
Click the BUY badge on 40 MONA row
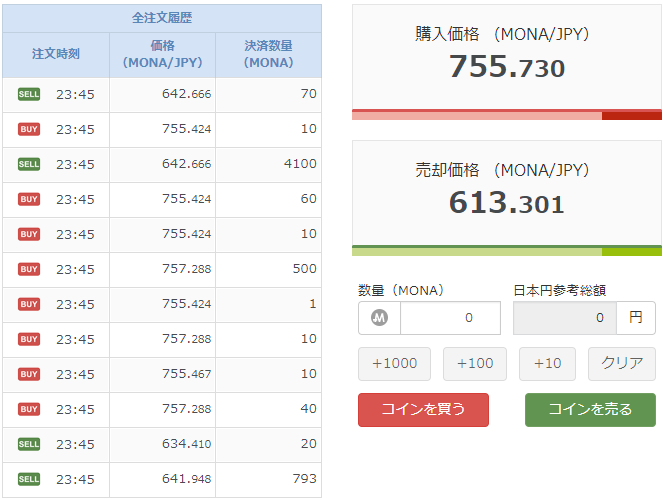coord(29,409)
